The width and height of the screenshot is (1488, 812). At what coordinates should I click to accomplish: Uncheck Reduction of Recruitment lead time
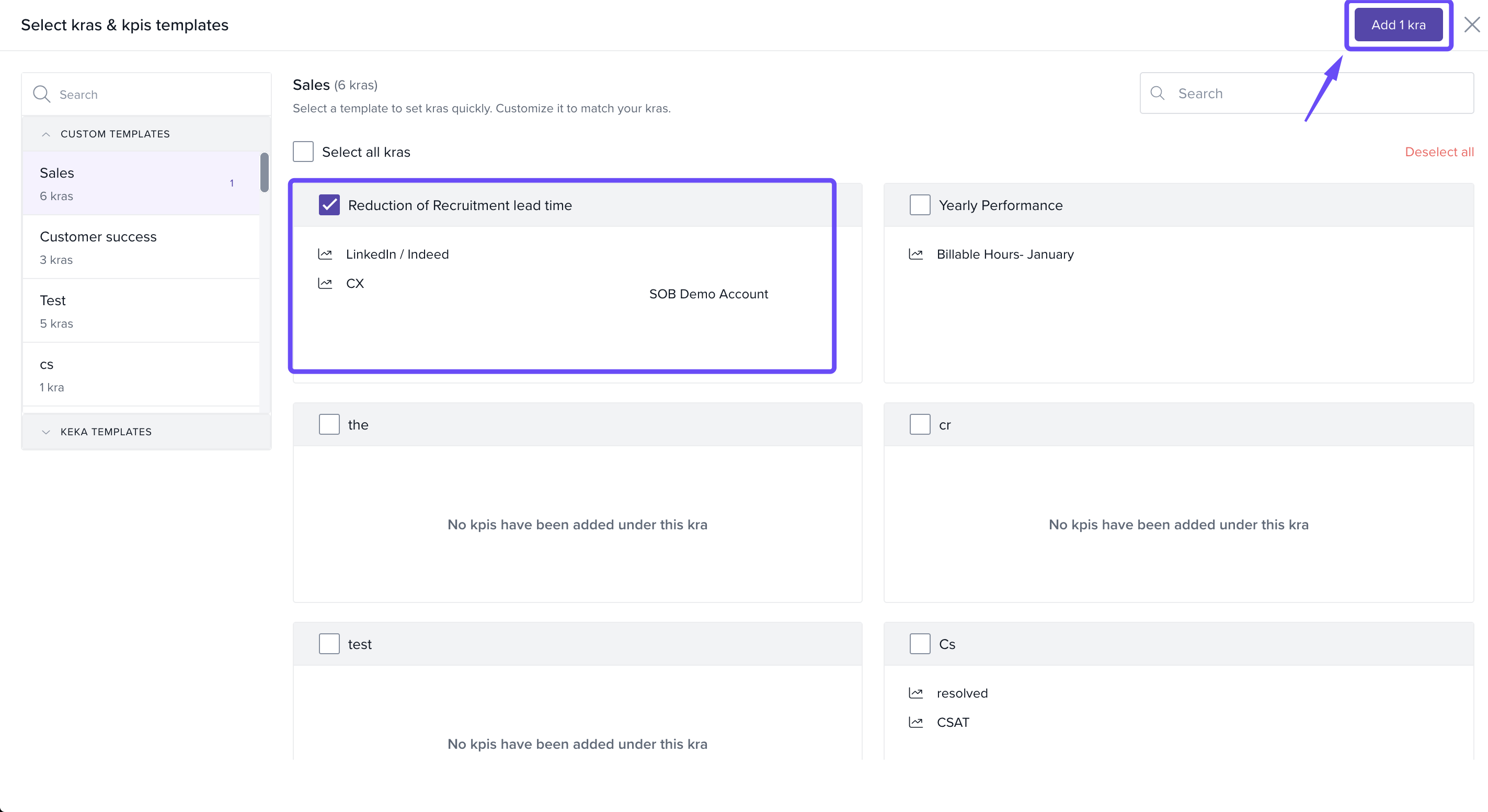pyautogui.click(x=329, y=205)
